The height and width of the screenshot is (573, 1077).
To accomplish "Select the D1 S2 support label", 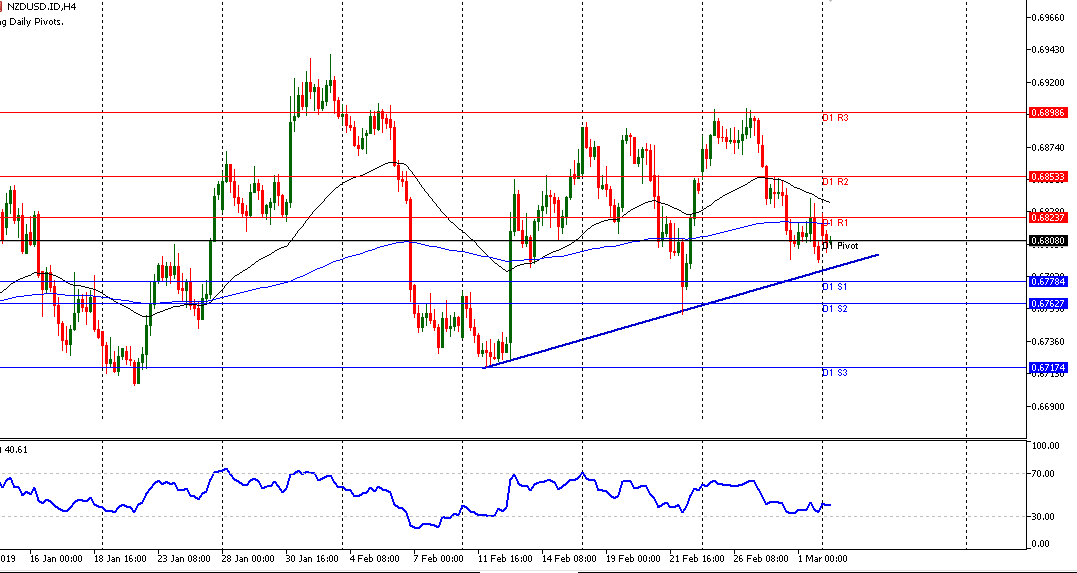I will tap(835, 309).
